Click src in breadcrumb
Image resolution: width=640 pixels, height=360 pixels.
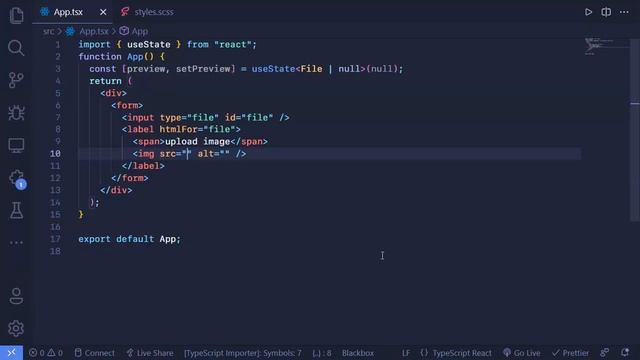[x=49, y=31]
